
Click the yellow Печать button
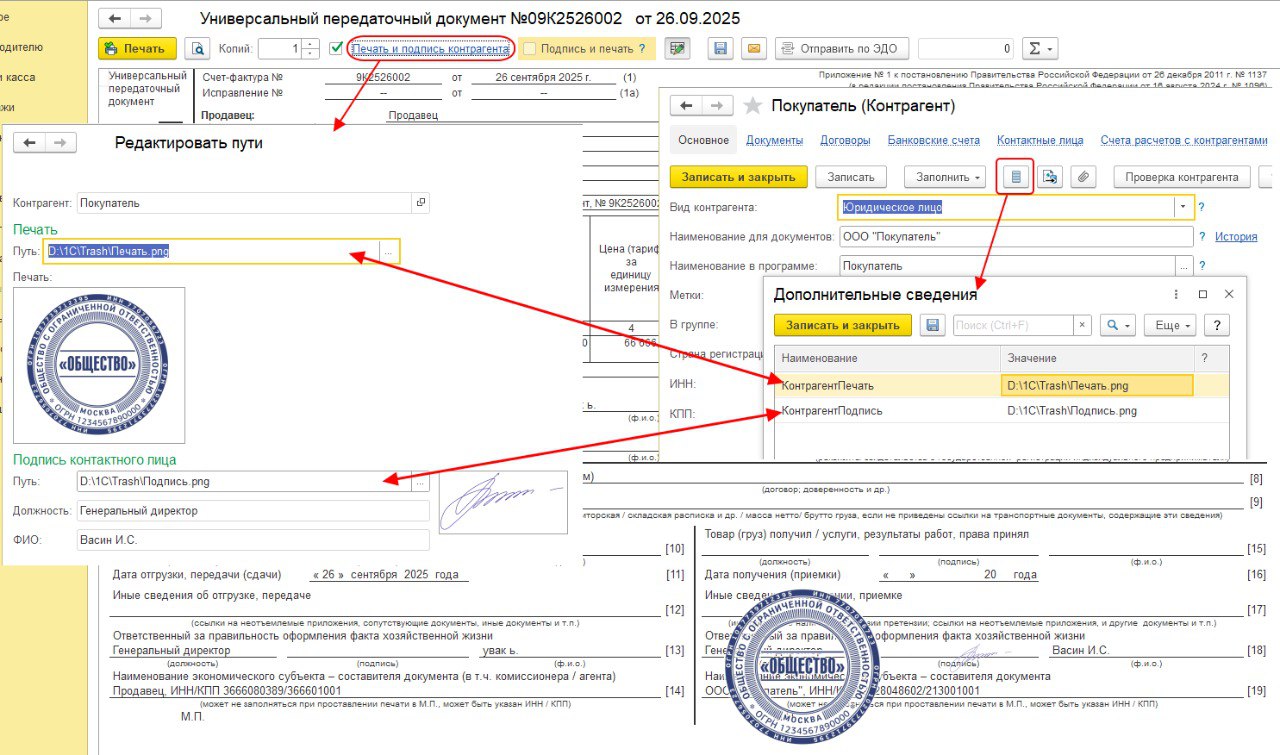[x=137, y=48]
